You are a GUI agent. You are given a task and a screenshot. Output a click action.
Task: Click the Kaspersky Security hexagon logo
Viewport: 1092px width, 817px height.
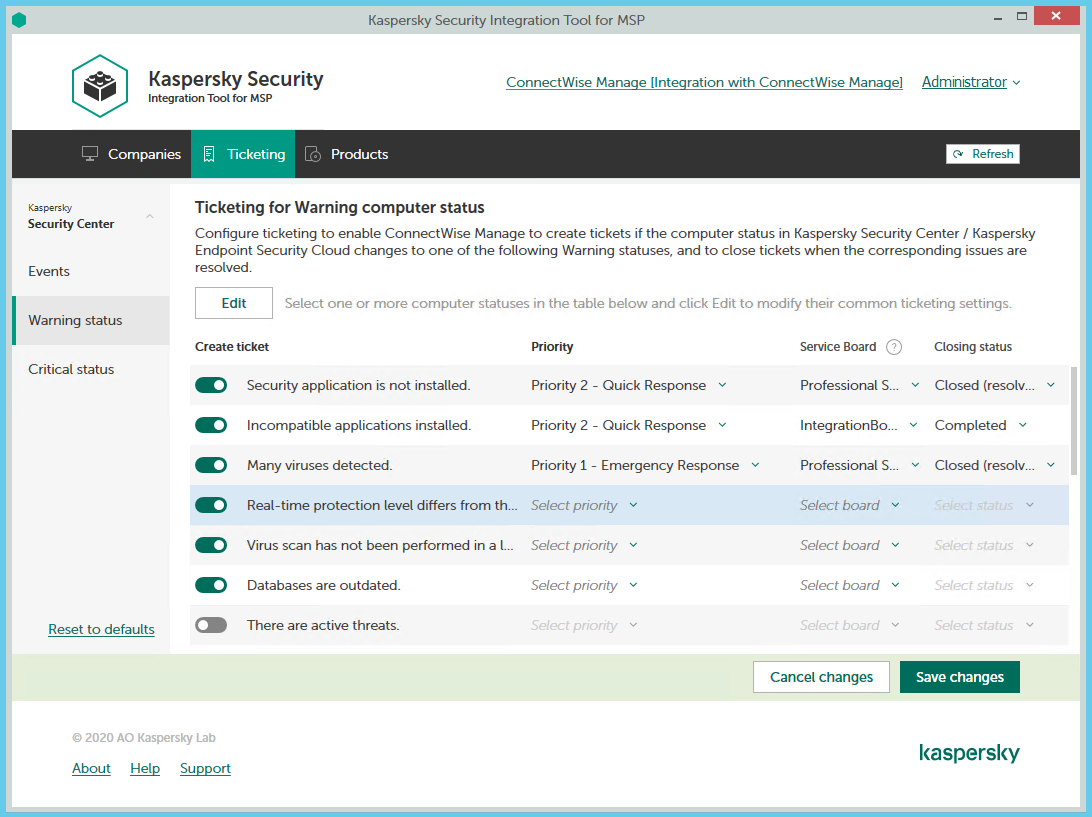(99, 85)
